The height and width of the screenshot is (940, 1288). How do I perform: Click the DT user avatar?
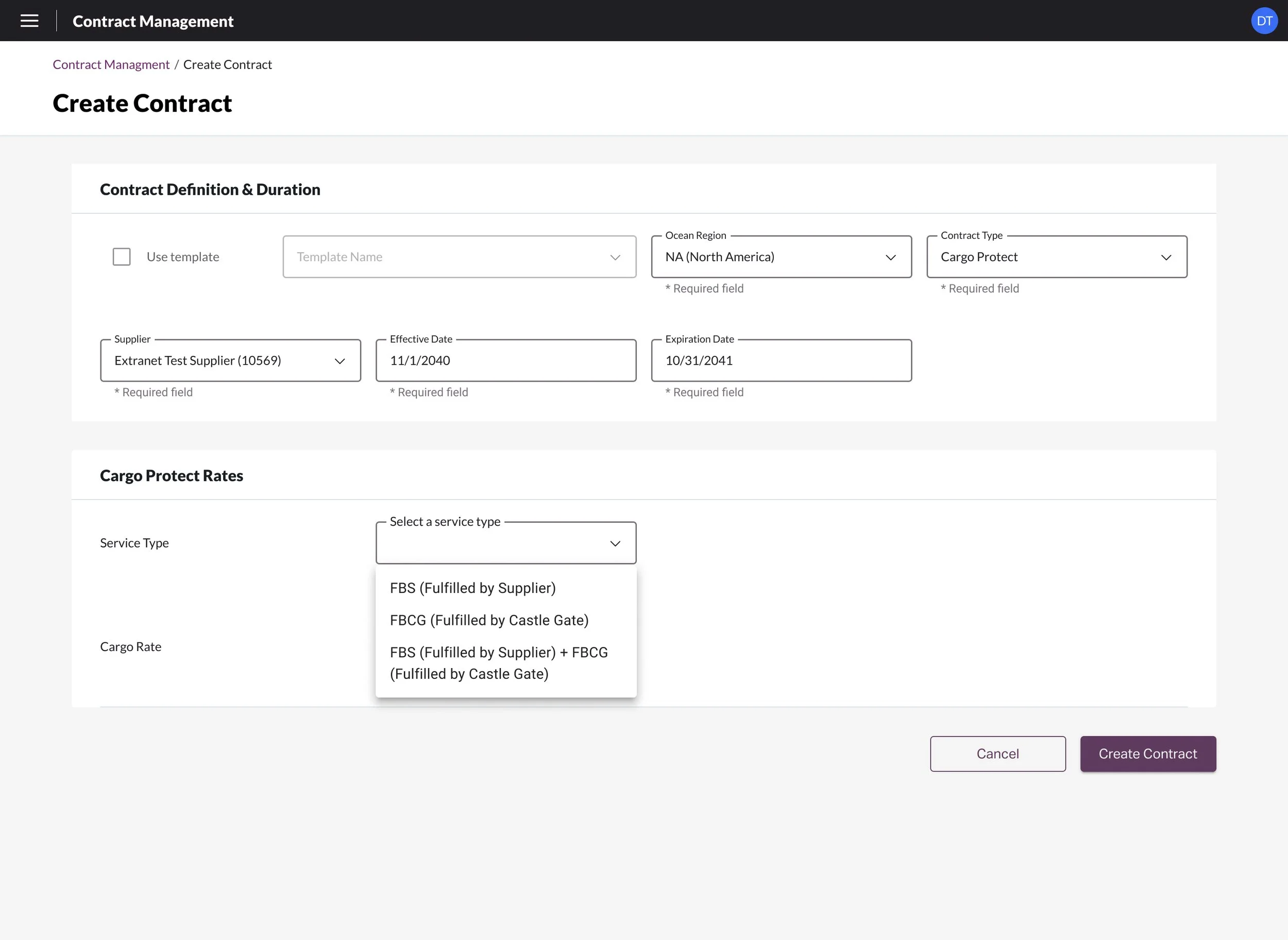click(x=1263, y=21)
